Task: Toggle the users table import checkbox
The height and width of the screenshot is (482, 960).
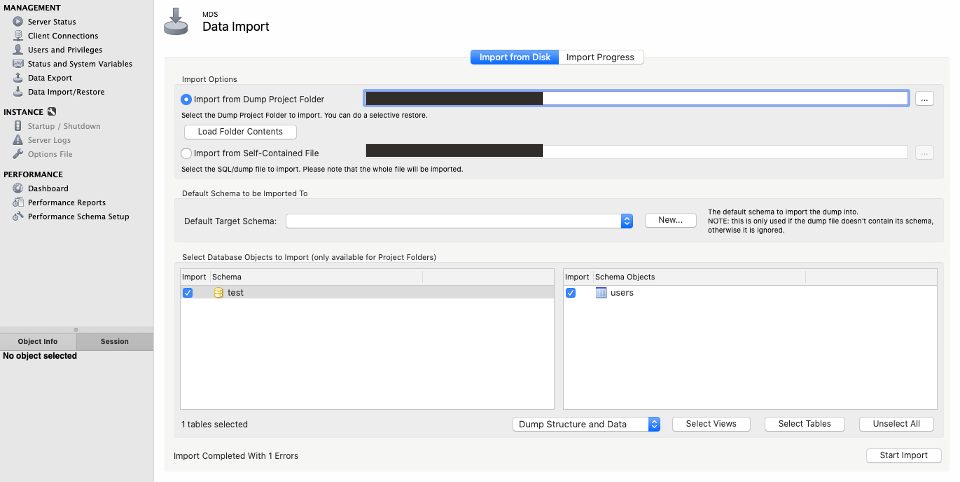Action: click(571, 293)
